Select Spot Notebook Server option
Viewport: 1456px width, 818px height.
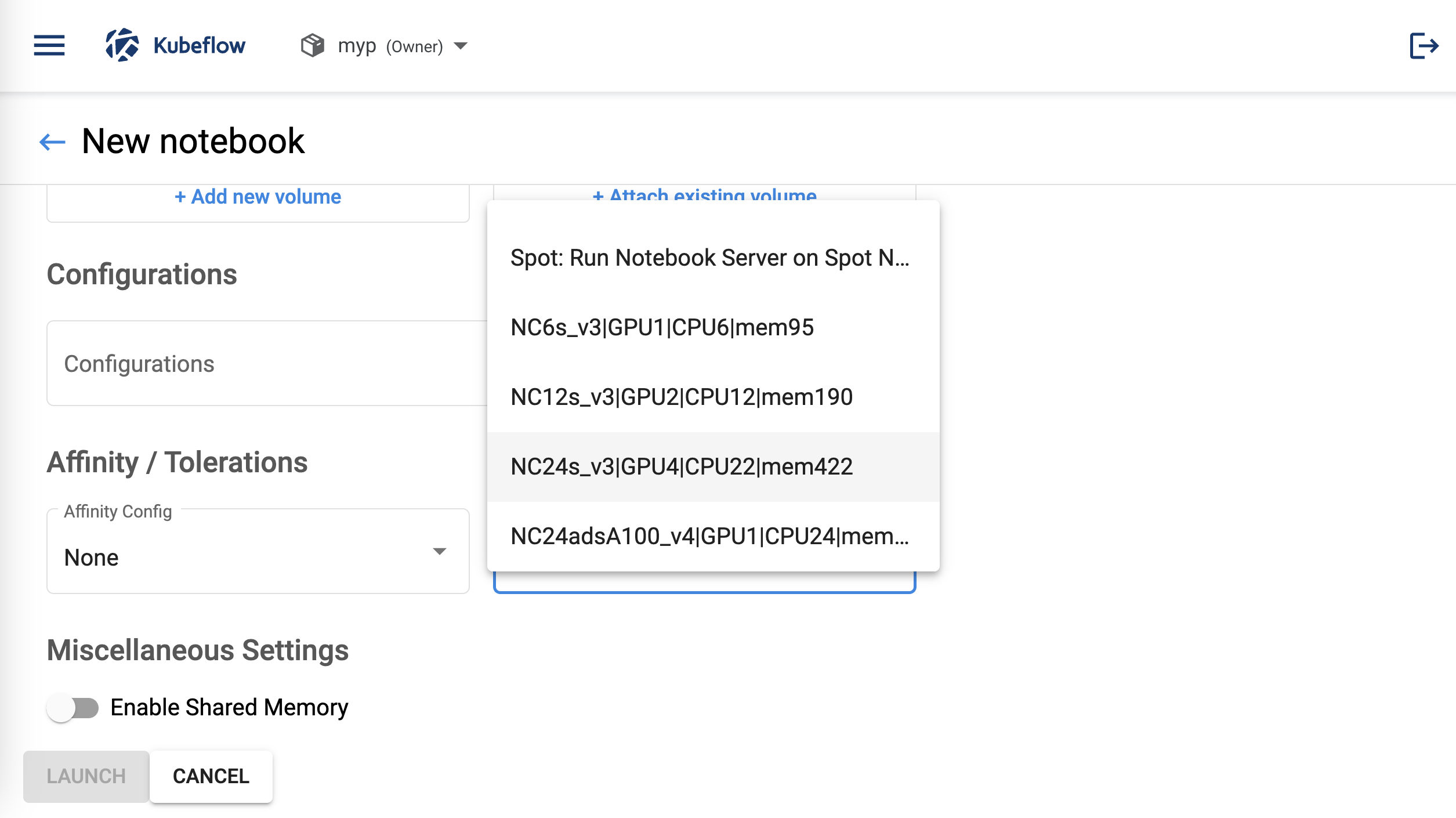tap(710, 258)
